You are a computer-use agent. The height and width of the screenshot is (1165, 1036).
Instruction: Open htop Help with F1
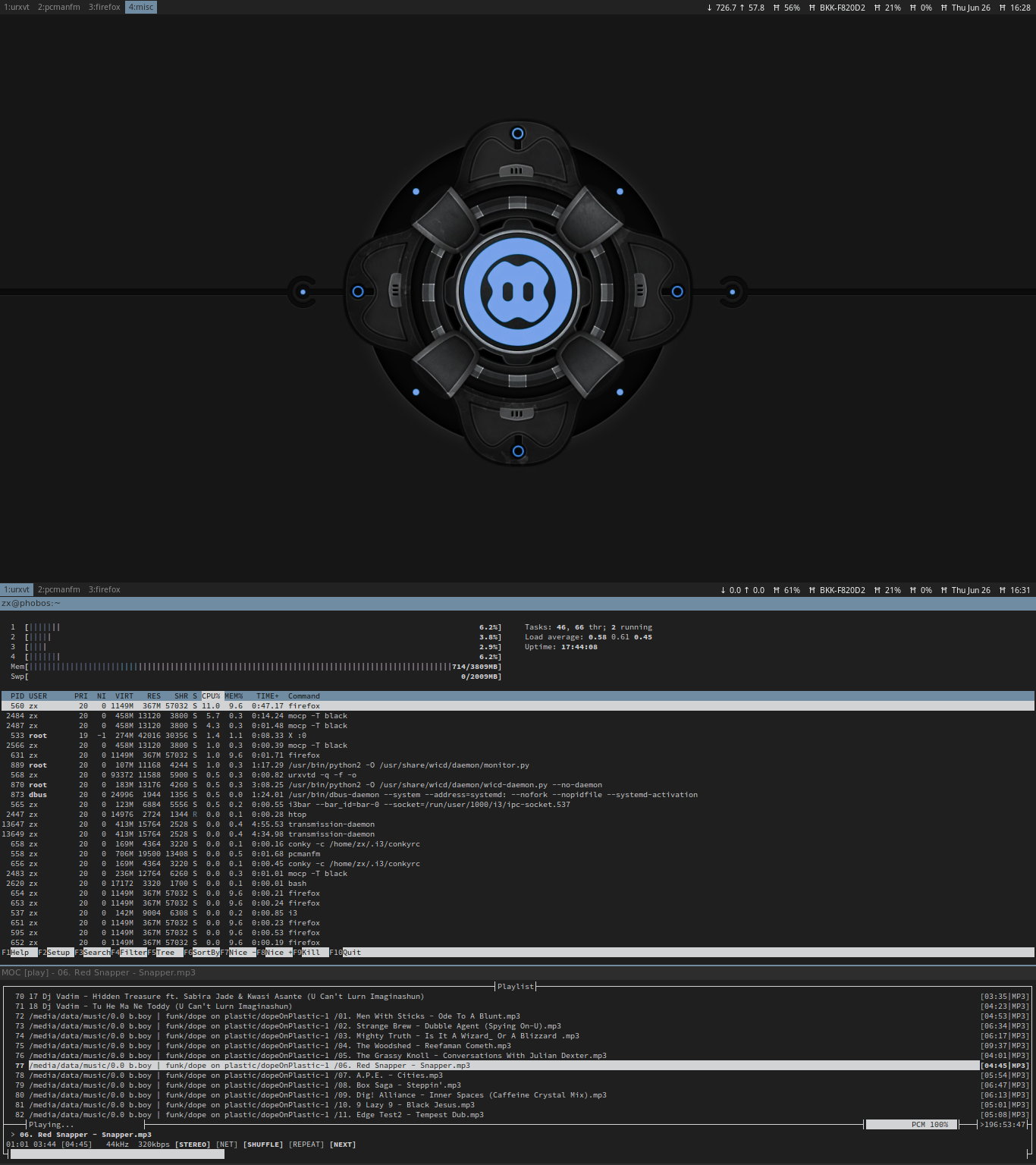click(20, 953)
